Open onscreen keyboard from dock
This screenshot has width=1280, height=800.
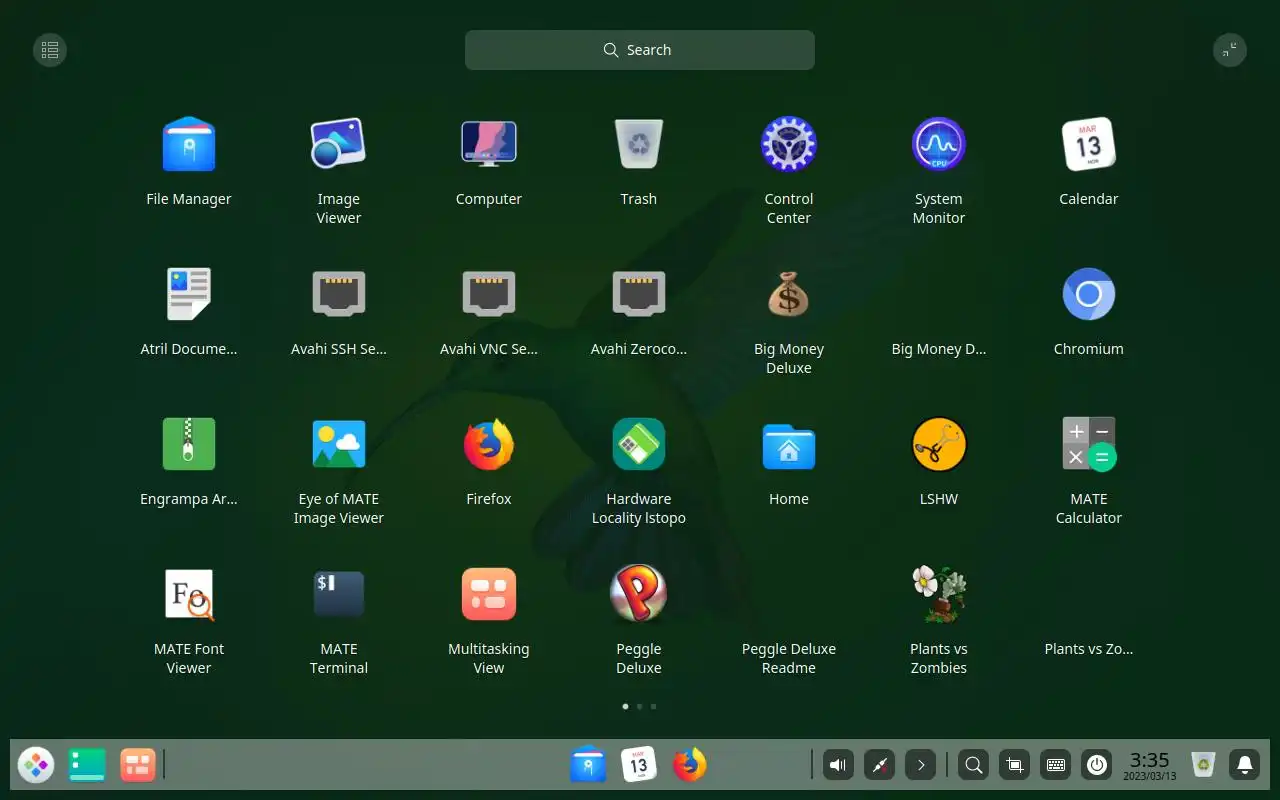pyautogui.click(x=1055, y=766)
